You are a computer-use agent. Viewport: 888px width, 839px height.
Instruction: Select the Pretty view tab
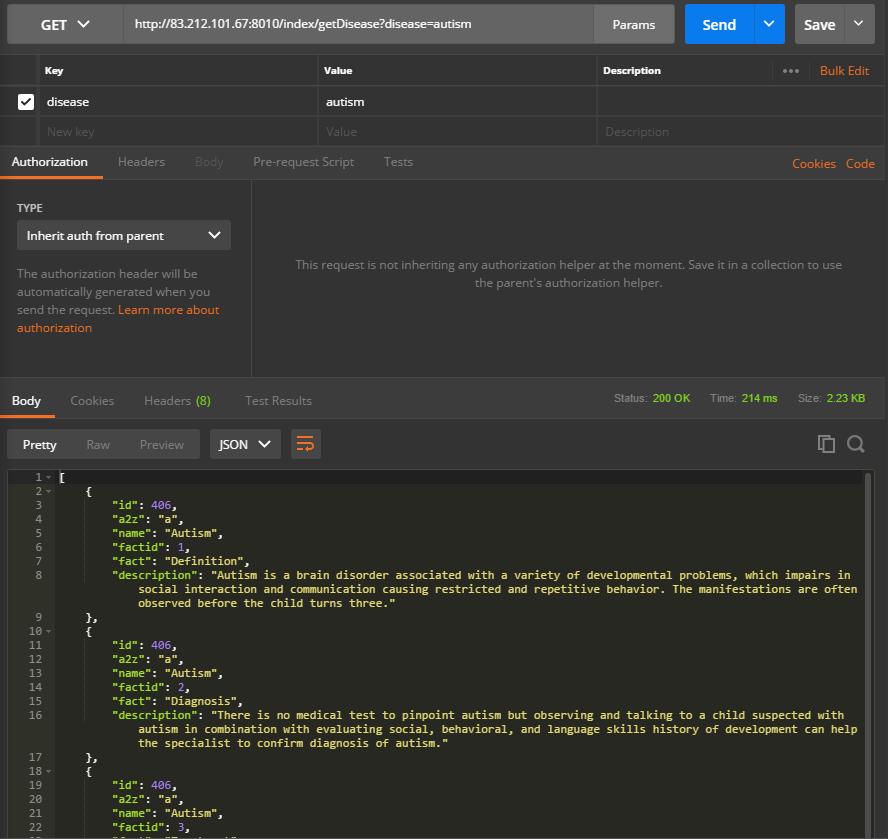pos(40,445)
